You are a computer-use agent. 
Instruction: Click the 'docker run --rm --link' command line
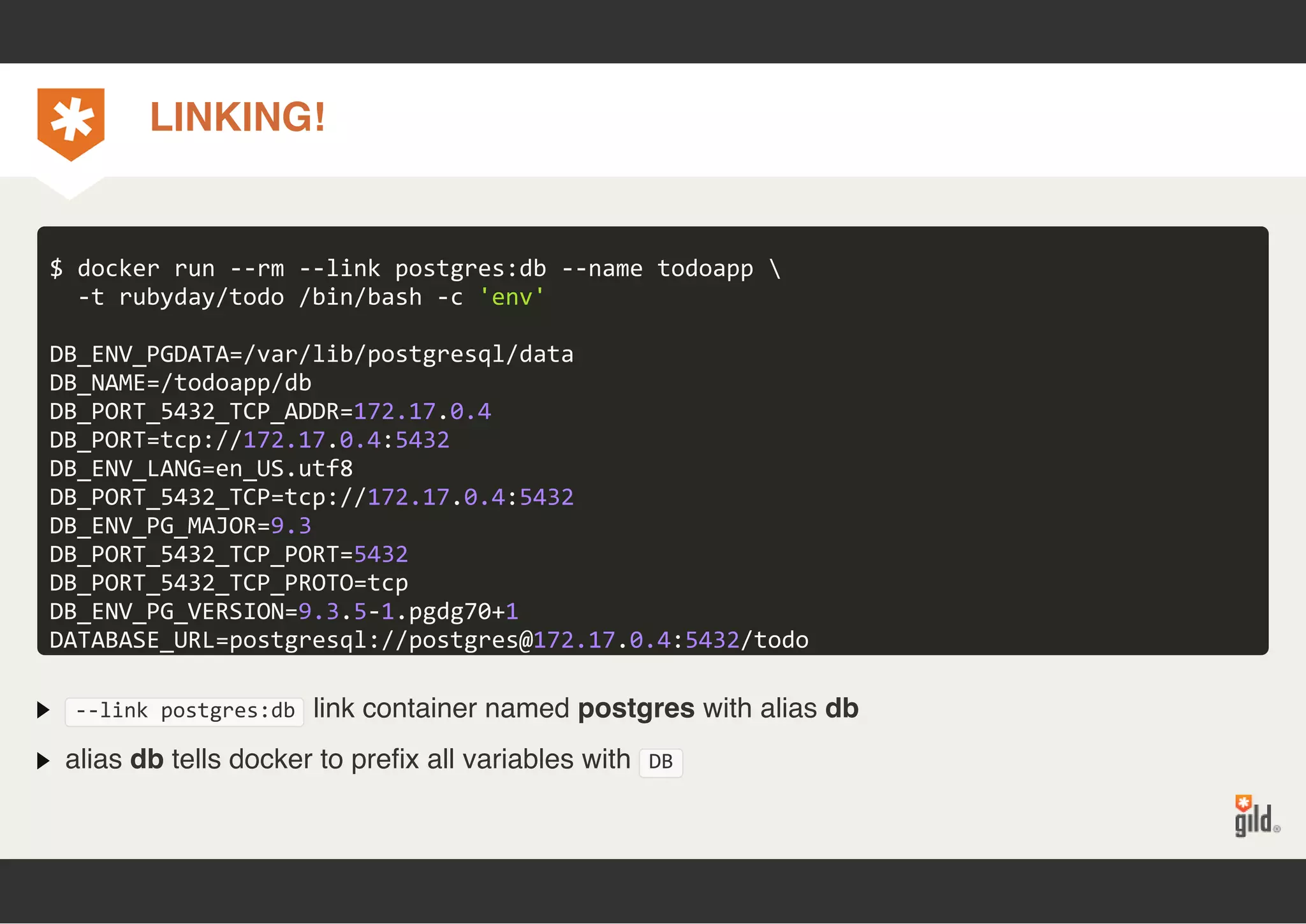point(416,268)
